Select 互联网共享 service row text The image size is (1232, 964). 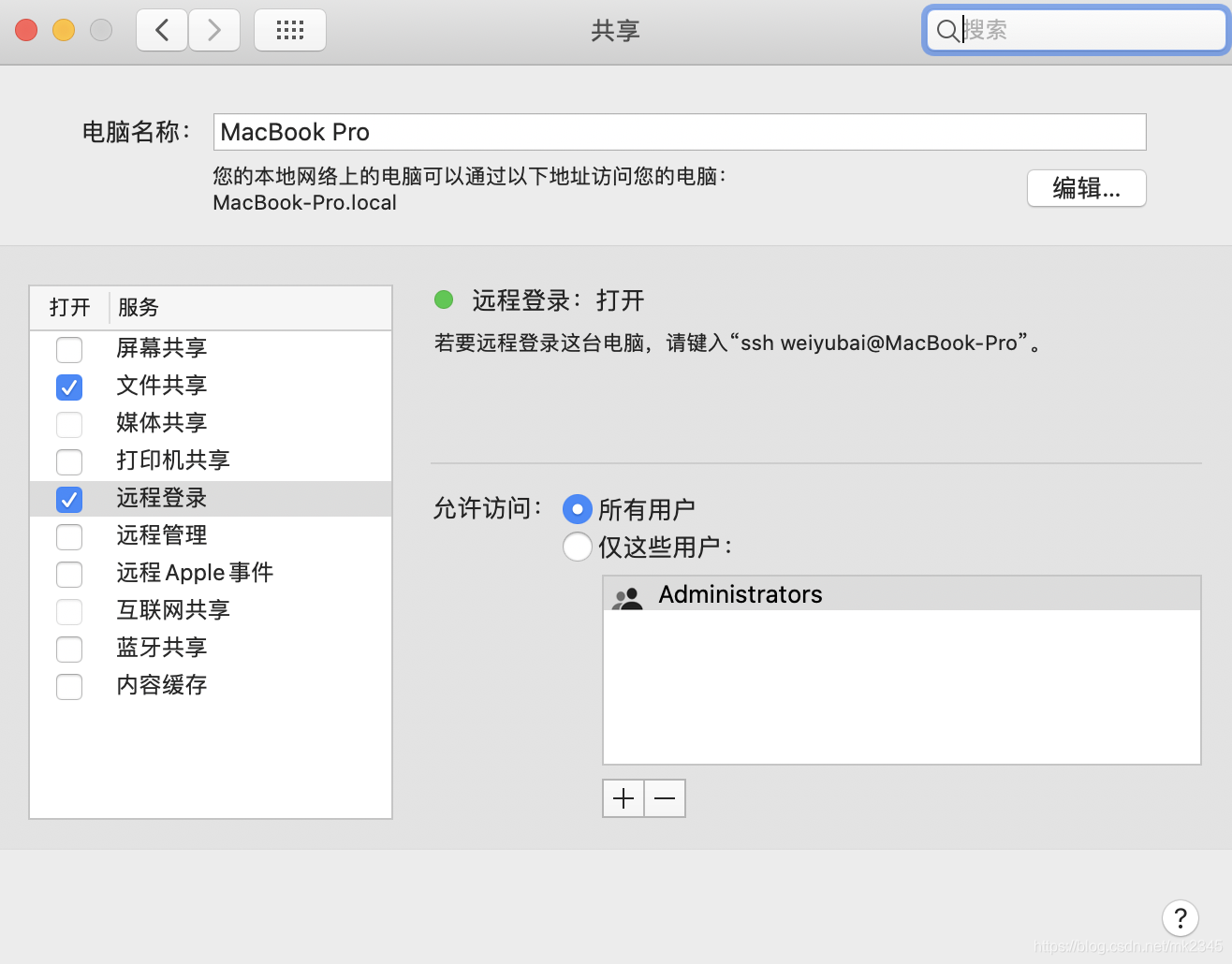[x=173, y=610]
